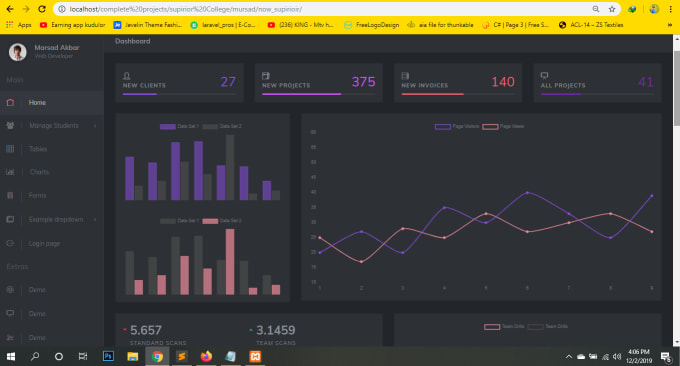This screenshot has height=366, width=680.
Task: Open the Apps shortcut in bookmarks bar
Action: (x=19, y=25)
